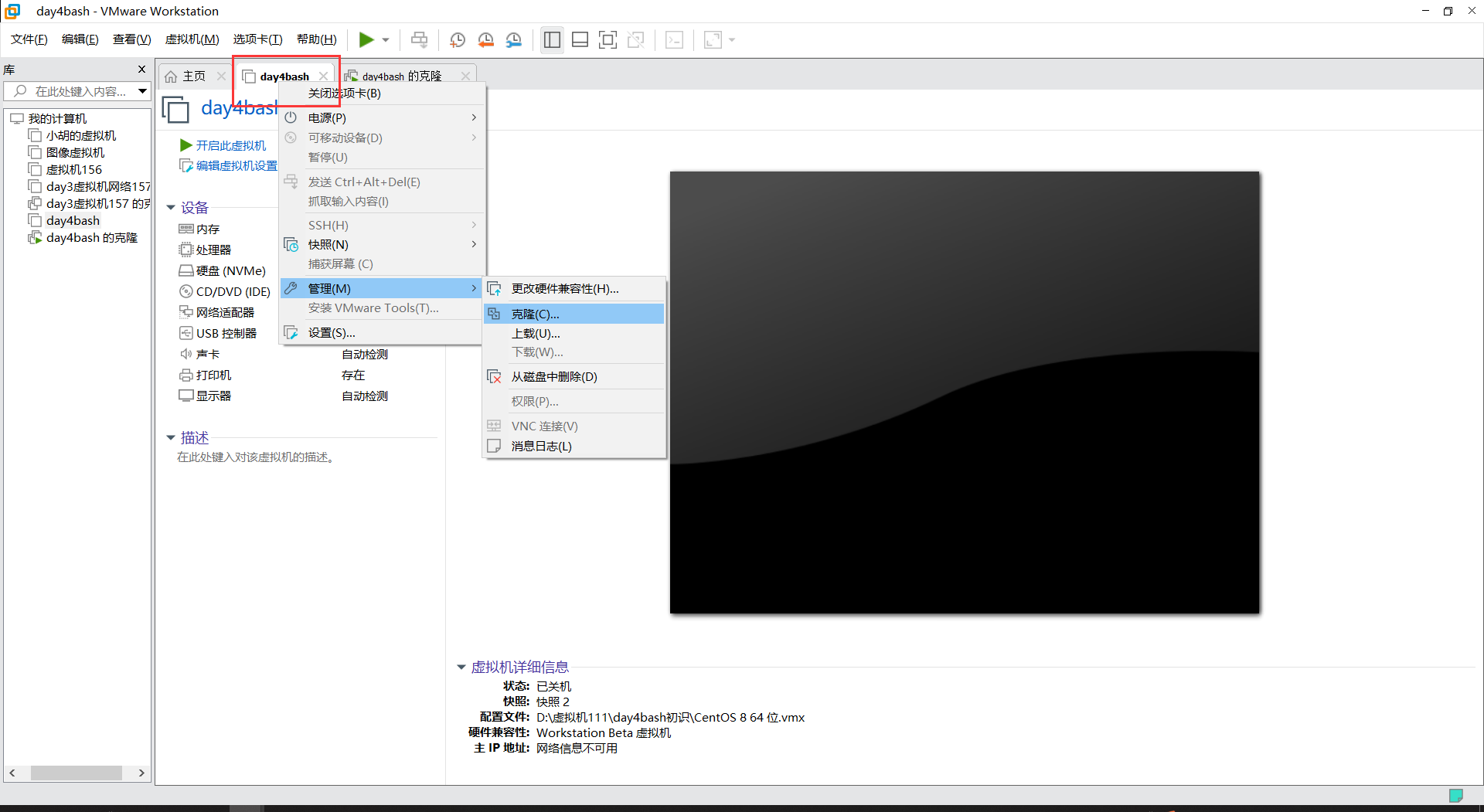Click the full screen mode toolbar icon
The image size is (1484, 812).
(608, 39)
